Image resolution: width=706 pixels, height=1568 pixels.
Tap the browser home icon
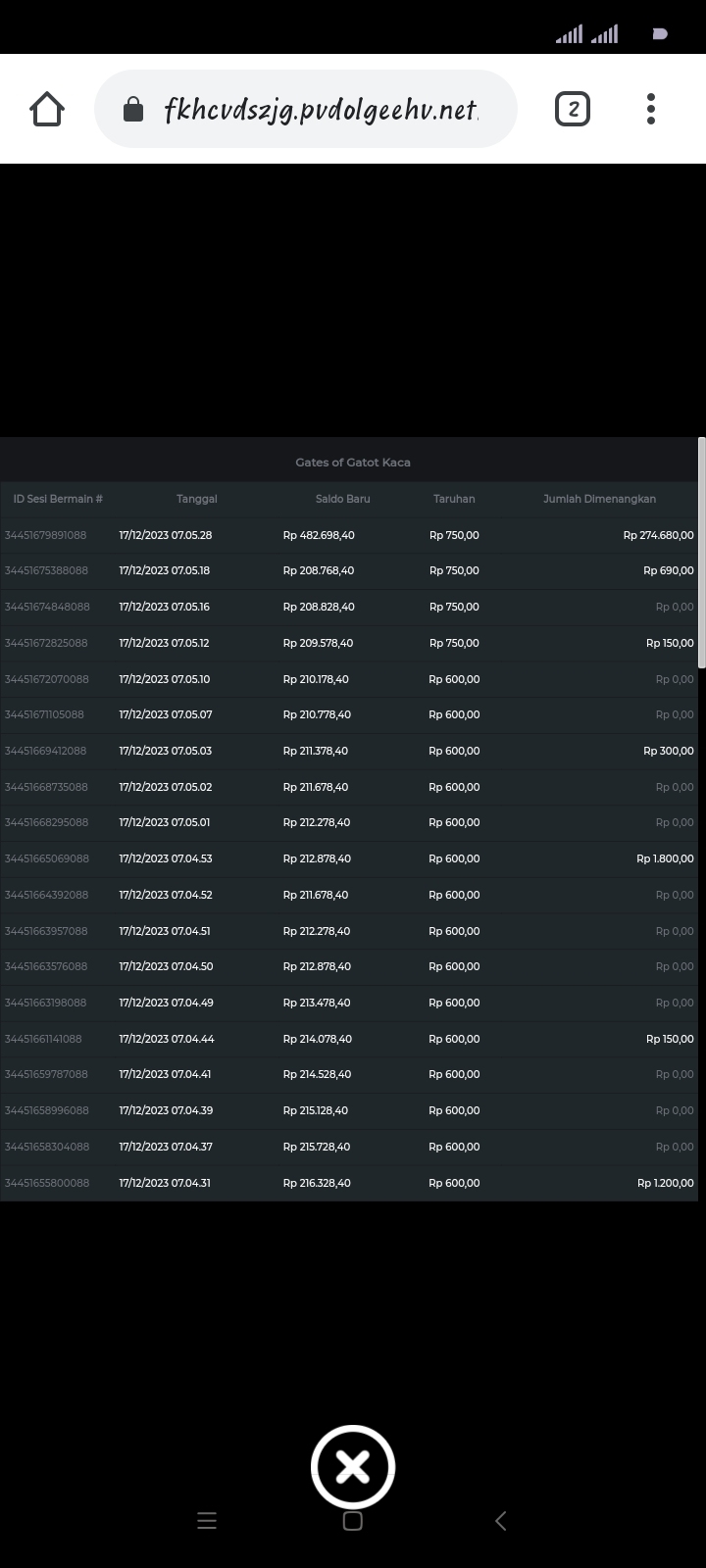47,109
